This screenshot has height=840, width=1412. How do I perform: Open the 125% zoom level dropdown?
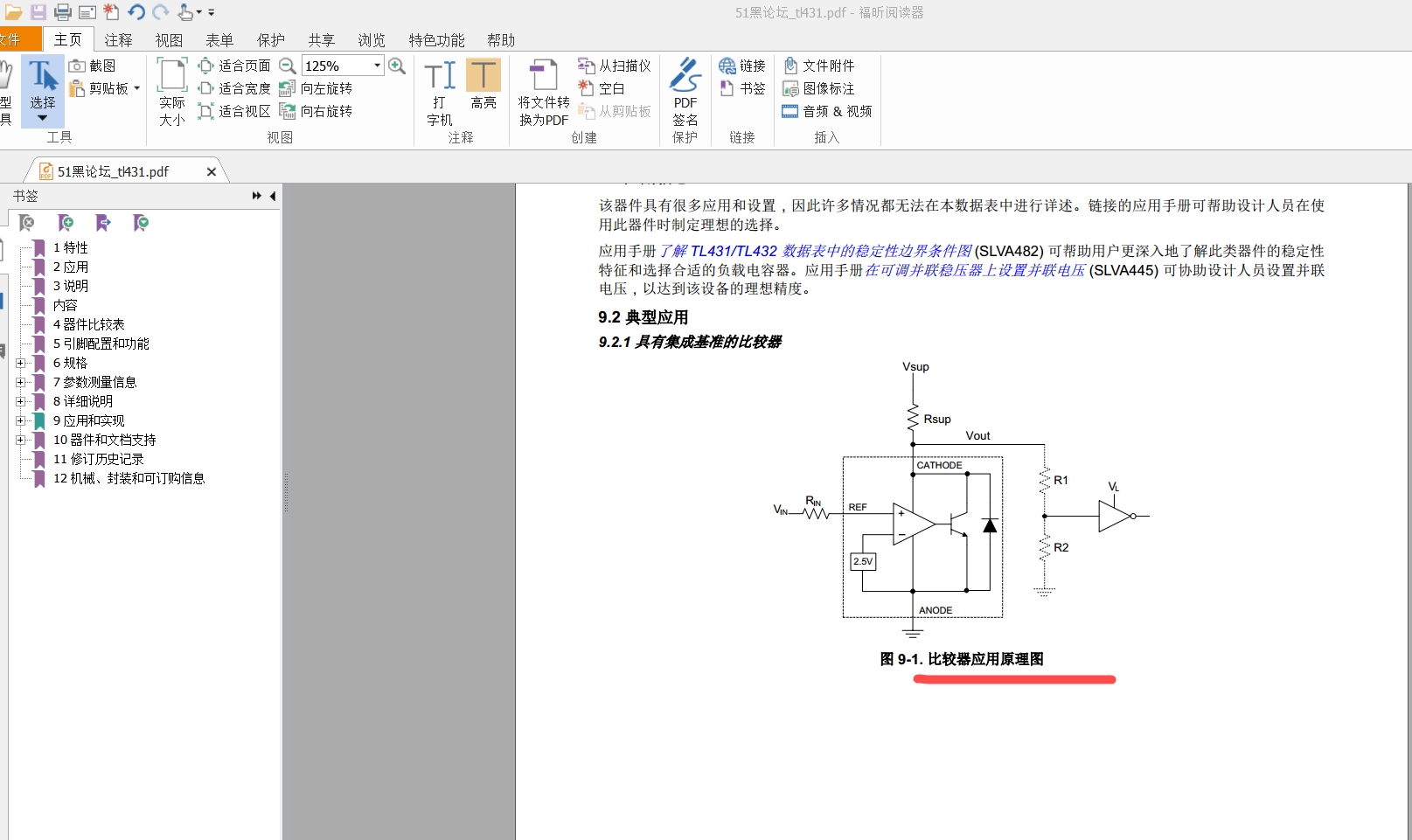point(377,66)
